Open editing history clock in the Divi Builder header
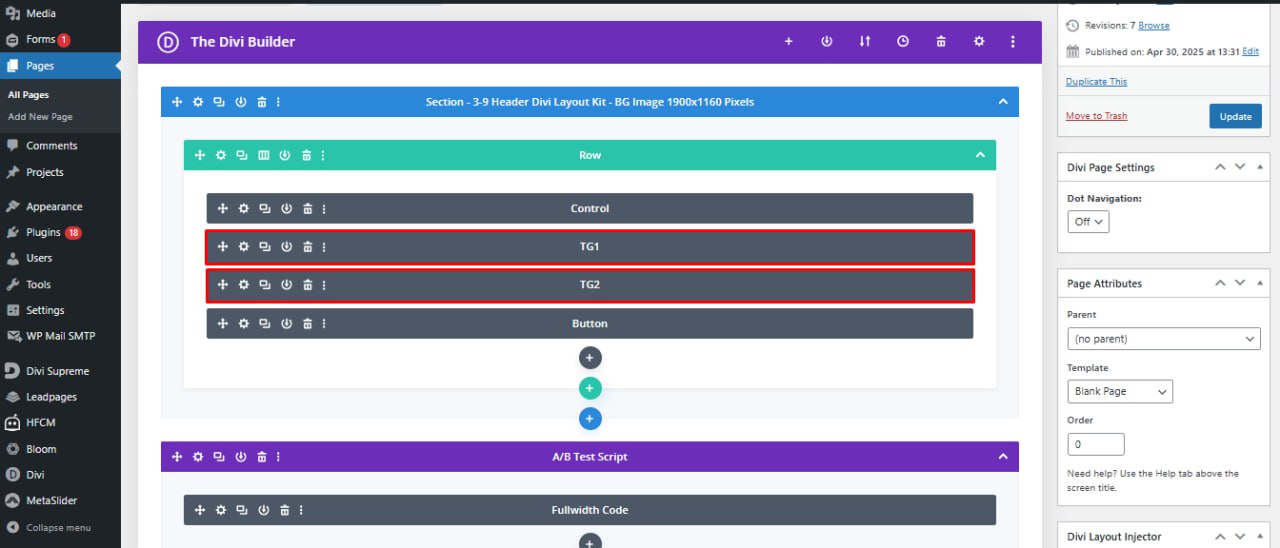The width and height of the screenshot is (1280, 548). 903,41
